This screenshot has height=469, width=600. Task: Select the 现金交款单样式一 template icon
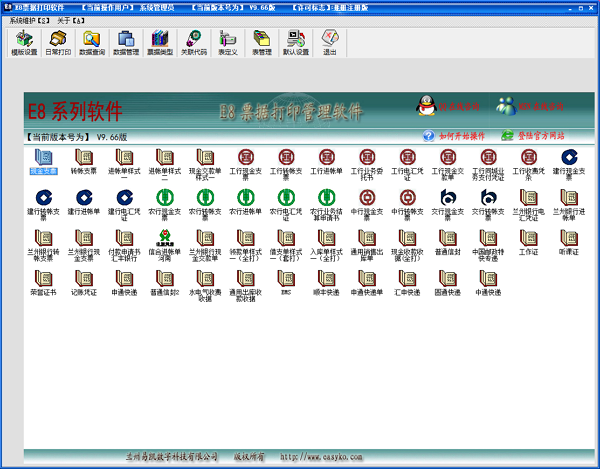click(x=205, y=164)
